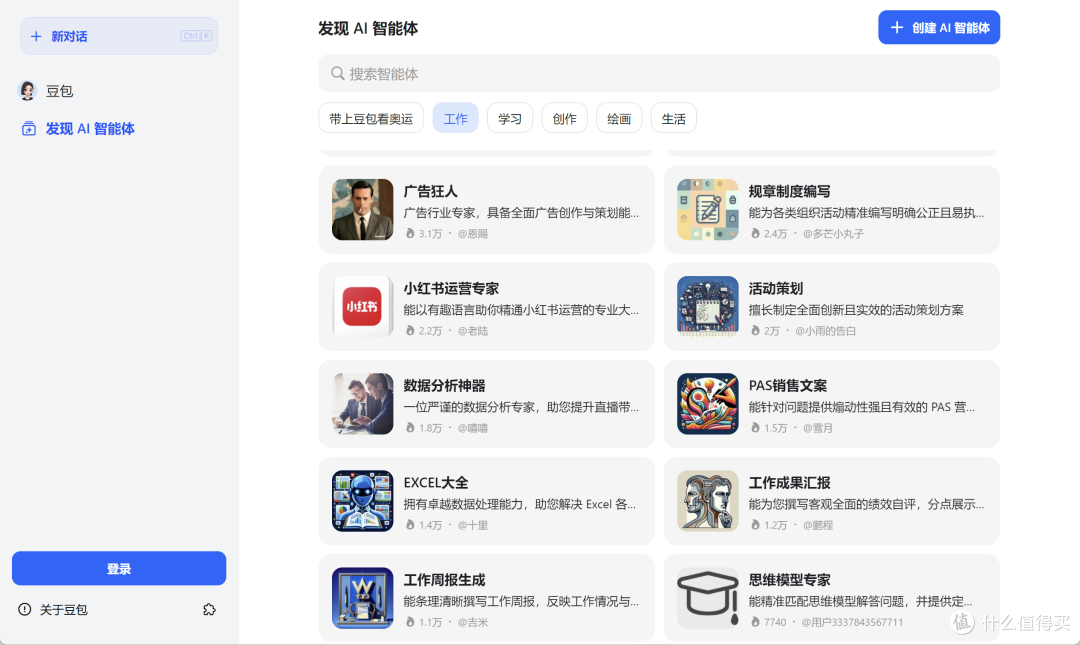Open the 广告狂人 agent avatar

[362, 209]
